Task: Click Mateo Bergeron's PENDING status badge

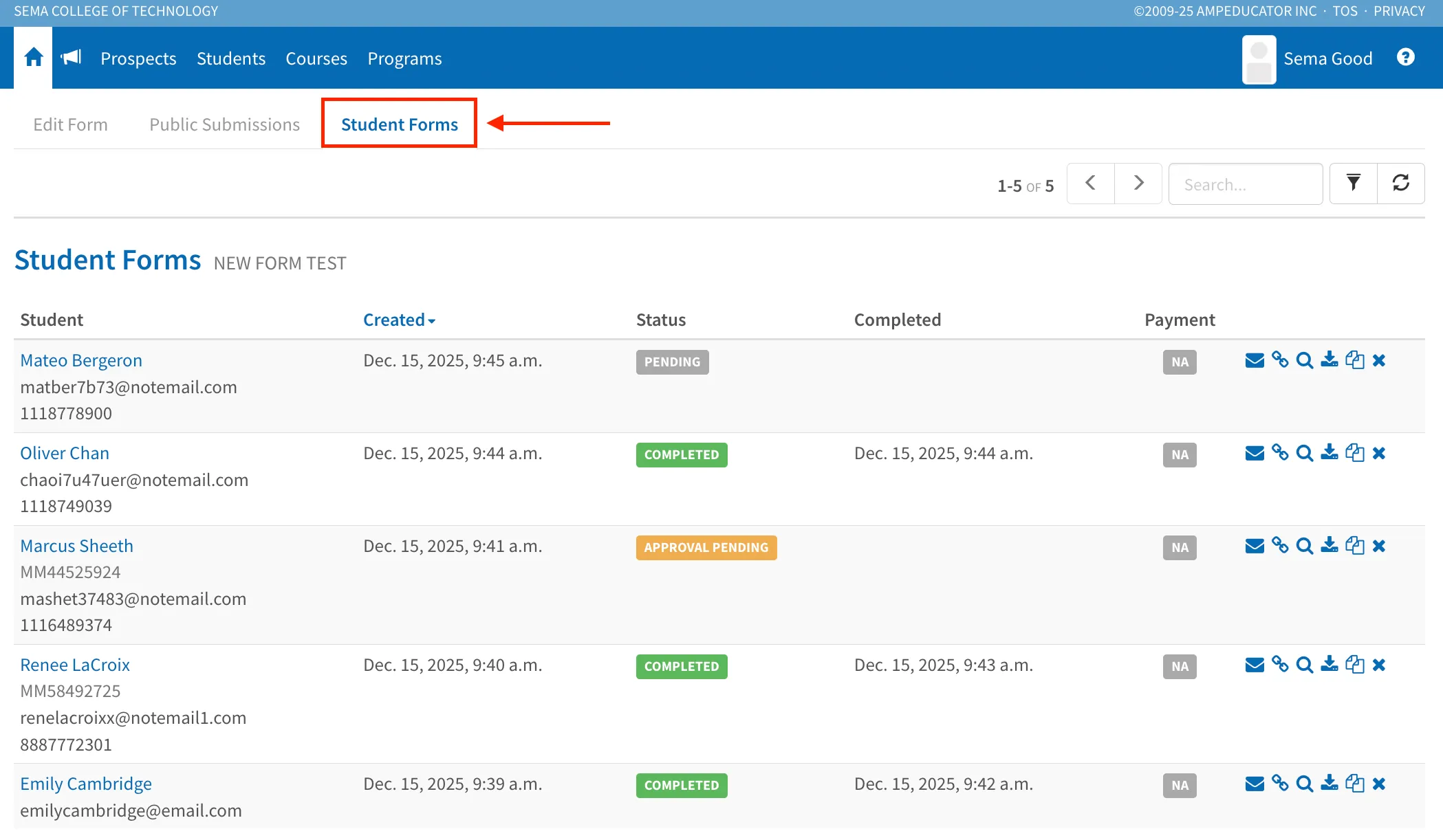Action: tap(672, 362)
